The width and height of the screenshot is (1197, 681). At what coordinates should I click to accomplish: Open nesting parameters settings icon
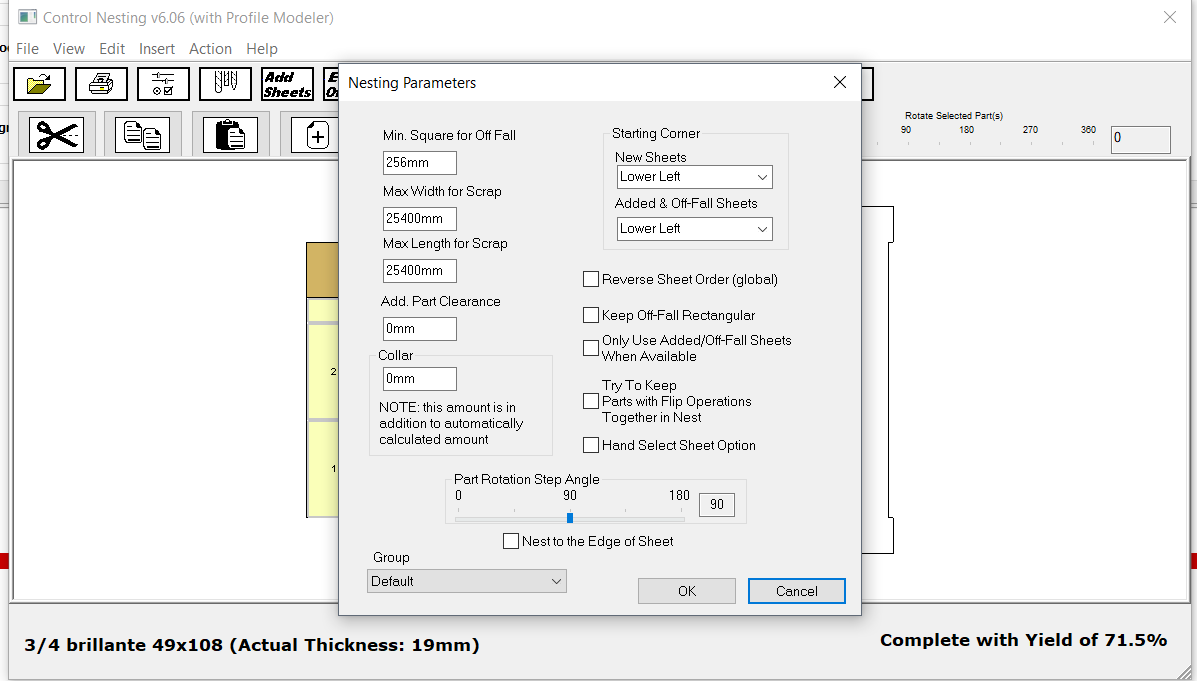(163, 83)
